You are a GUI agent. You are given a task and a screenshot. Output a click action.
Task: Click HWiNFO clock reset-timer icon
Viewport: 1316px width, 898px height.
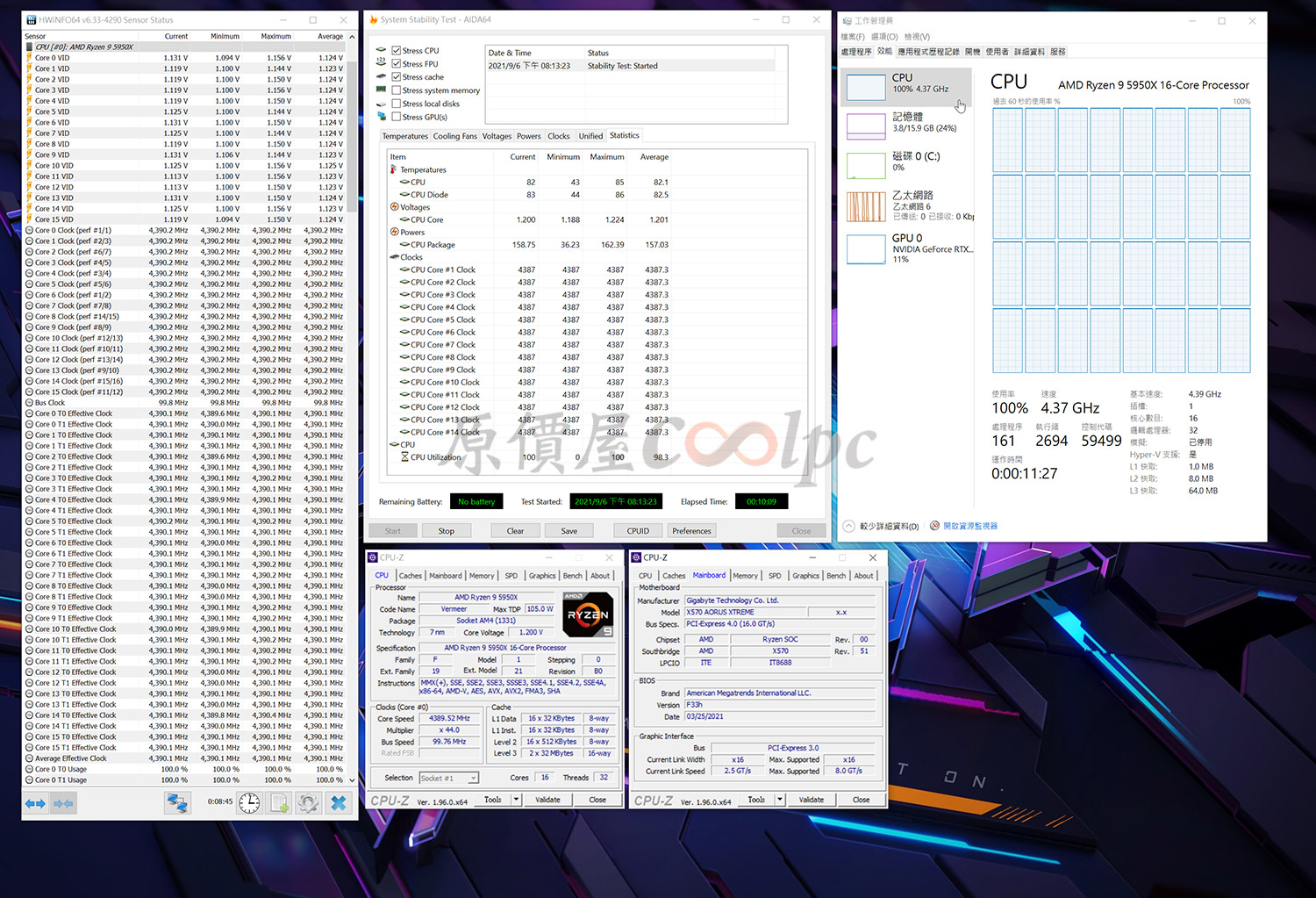[x=249, y=802]
